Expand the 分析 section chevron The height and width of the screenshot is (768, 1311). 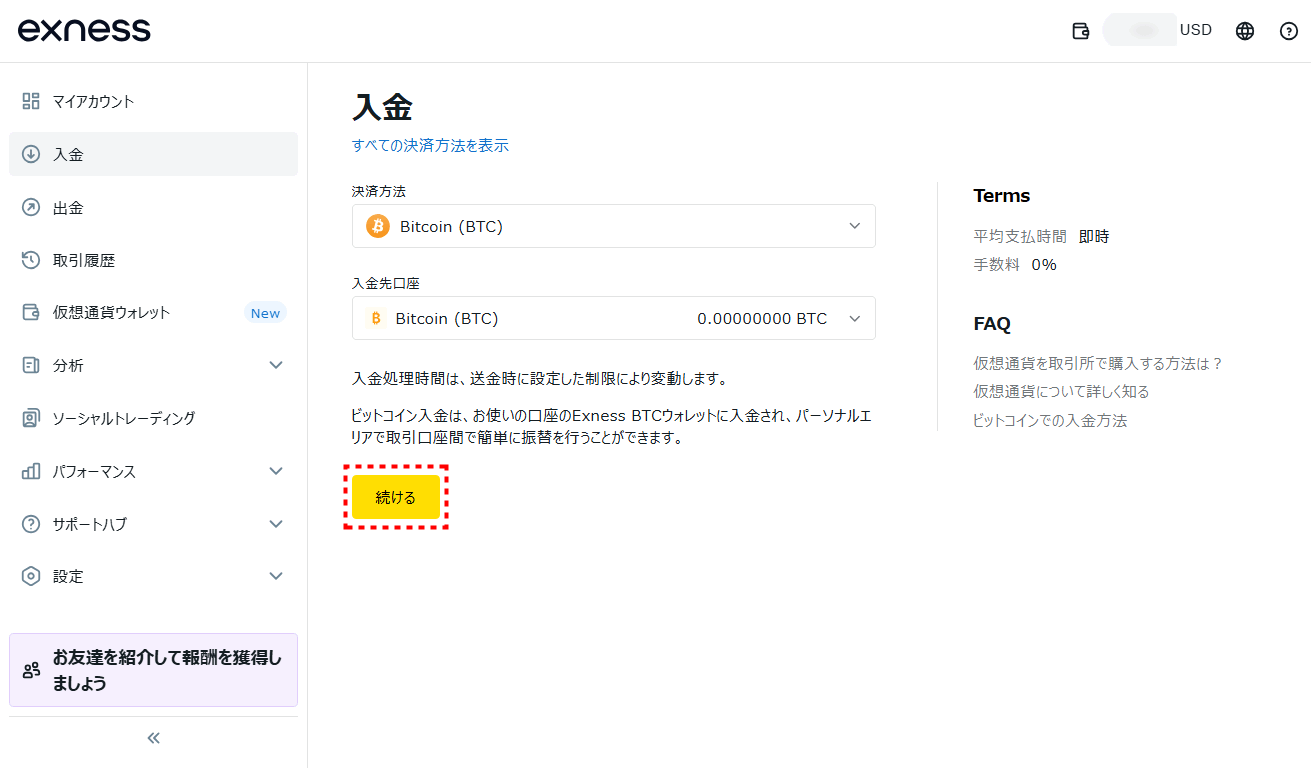(x=276, y=365)
